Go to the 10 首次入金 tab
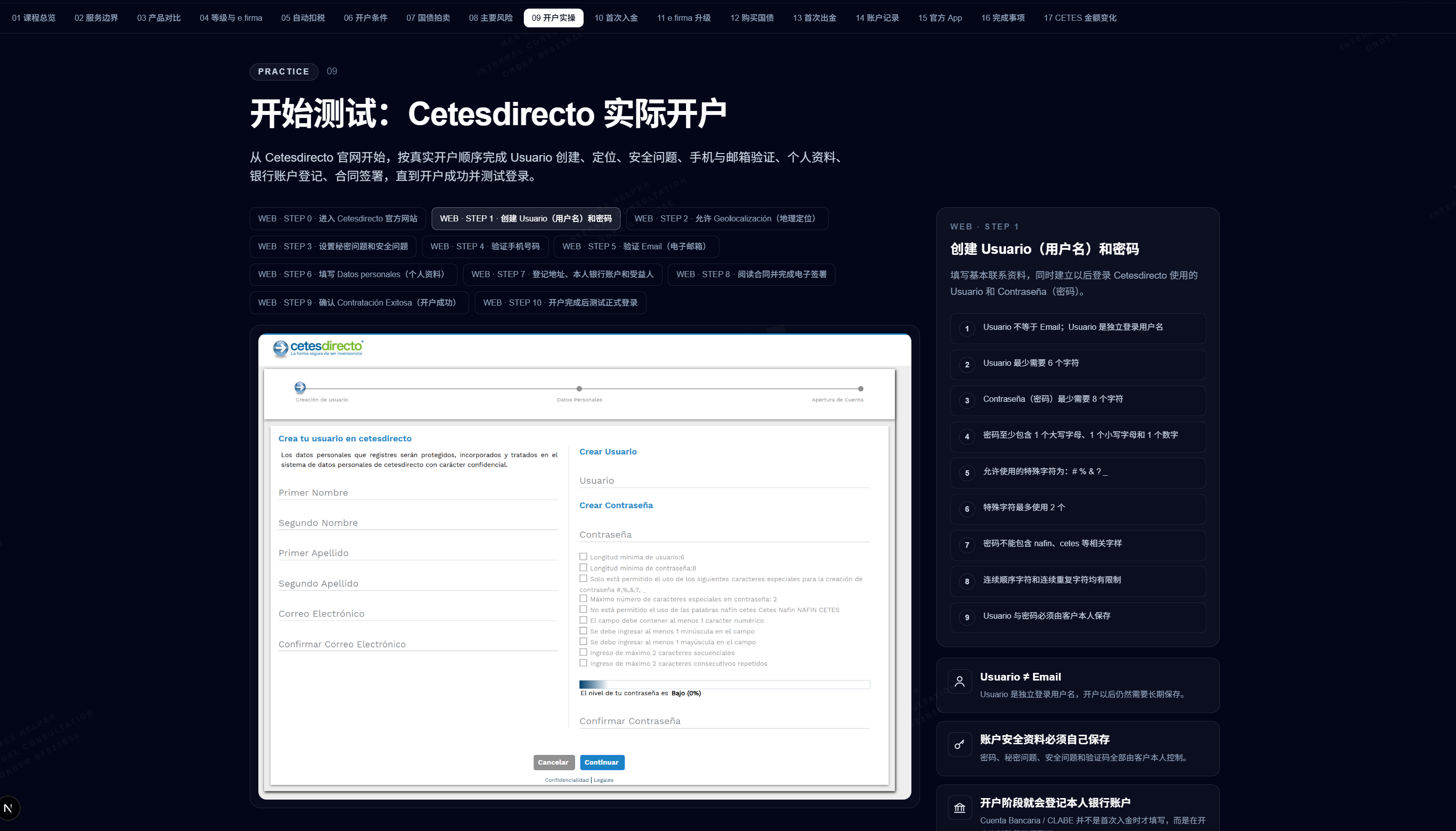 [616, 18]
